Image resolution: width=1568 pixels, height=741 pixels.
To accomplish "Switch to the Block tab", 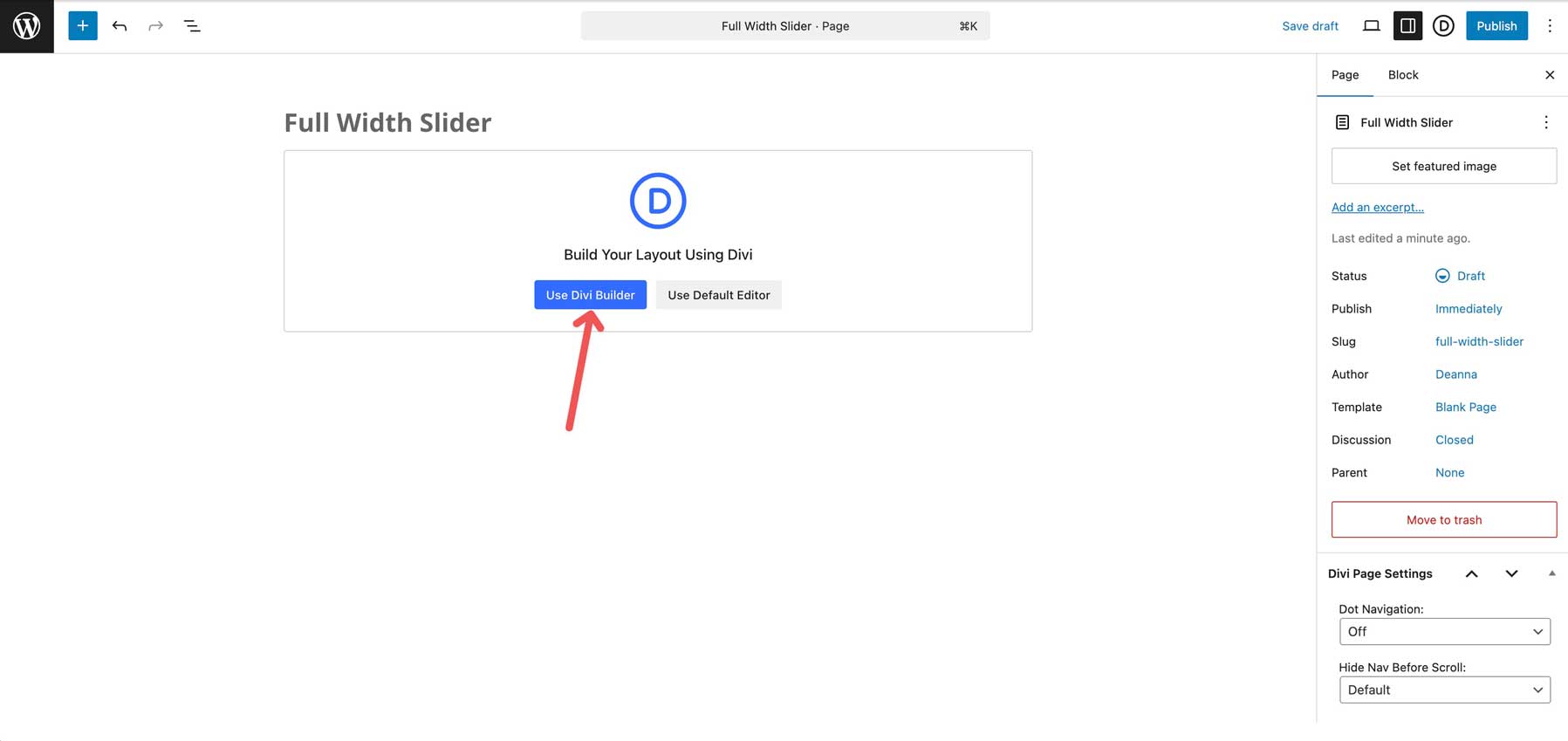I will (x=1403, y=75).
